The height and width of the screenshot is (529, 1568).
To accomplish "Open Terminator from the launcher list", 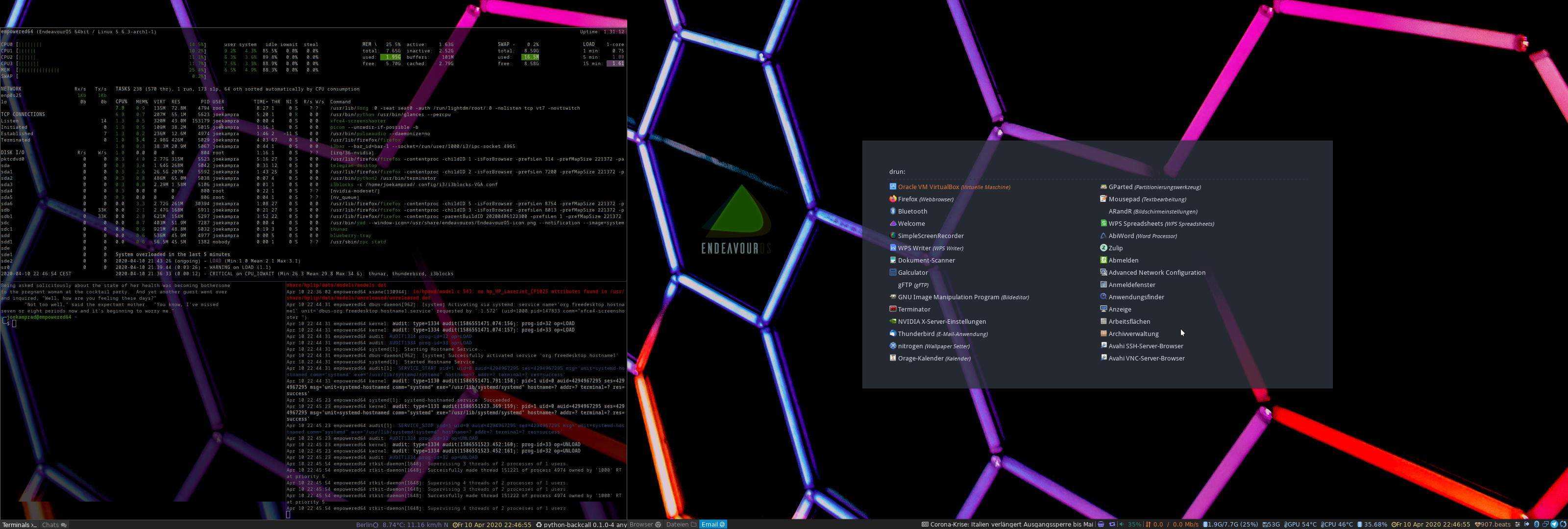I will click(x=909, y=309).
